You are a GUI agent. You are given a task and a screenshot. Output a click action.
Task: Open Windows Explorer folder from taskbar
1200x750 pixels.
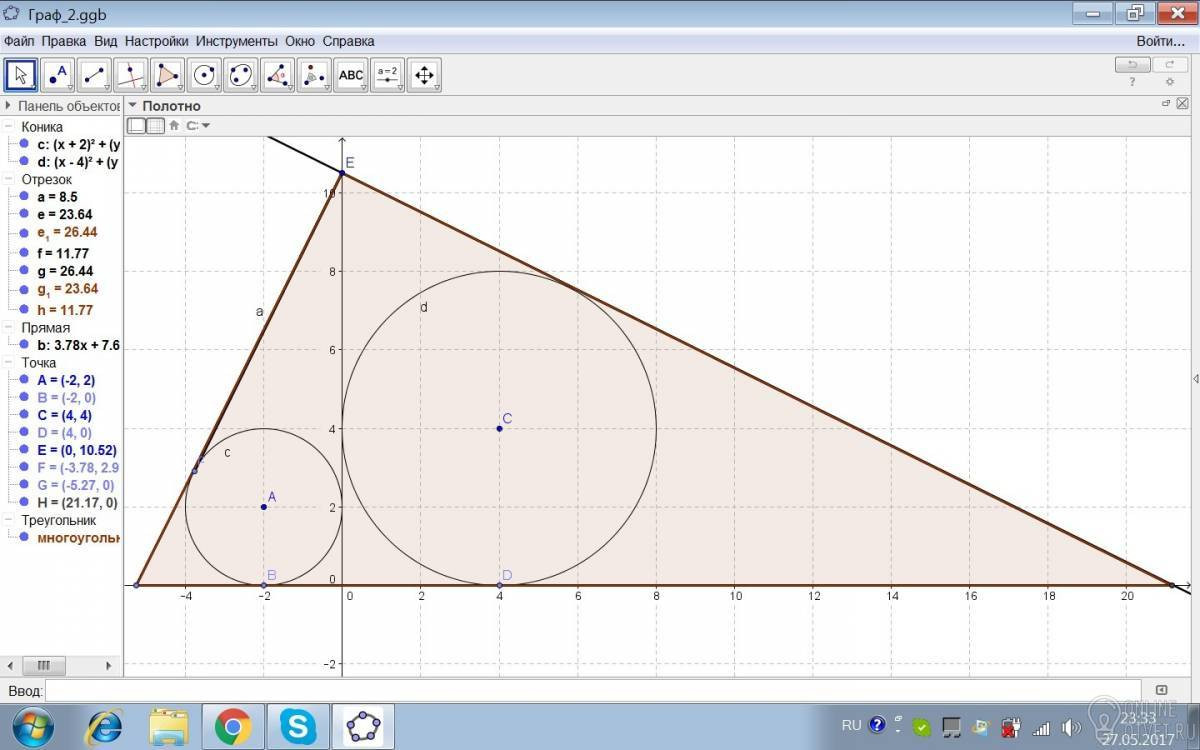click(169, 727)
